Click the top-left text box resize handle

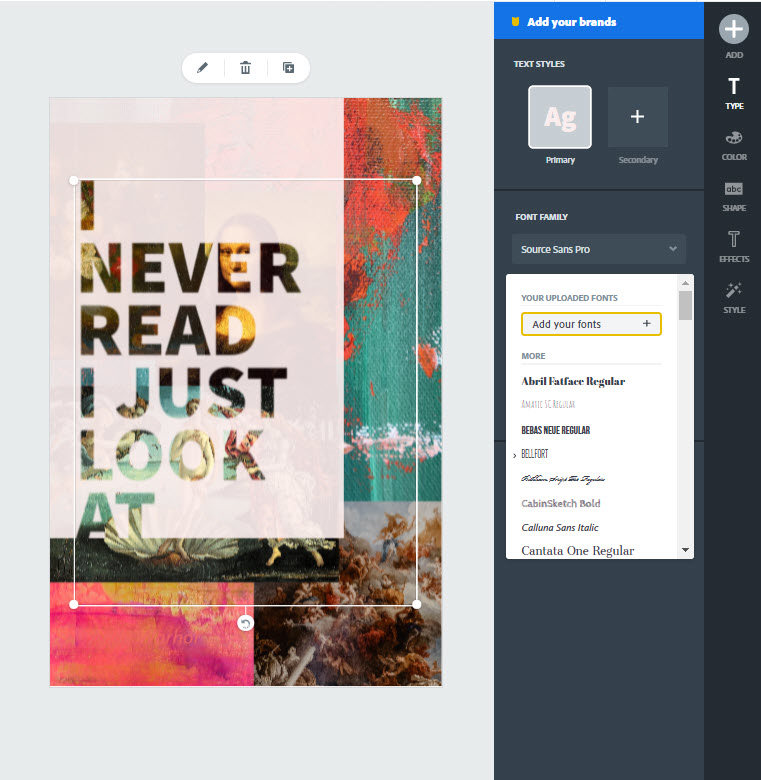[x=74, y=180]
